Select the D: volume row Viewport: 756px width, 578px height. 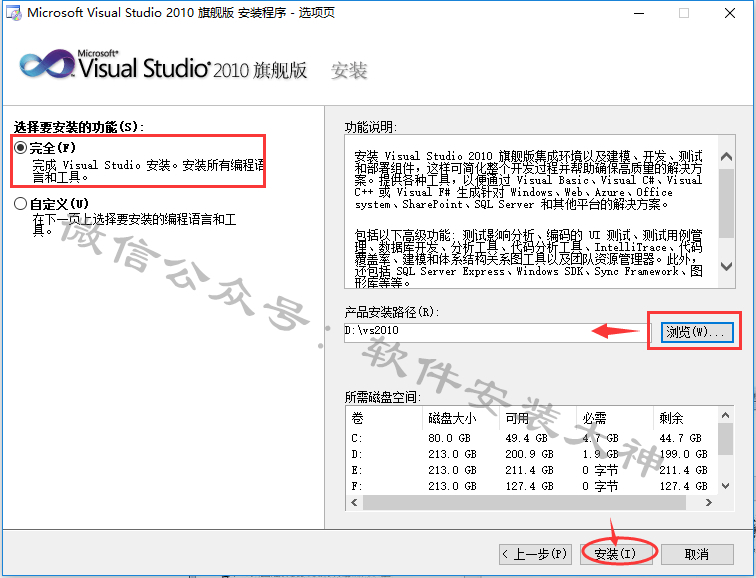pyautogui.click(x=532, y=454)
